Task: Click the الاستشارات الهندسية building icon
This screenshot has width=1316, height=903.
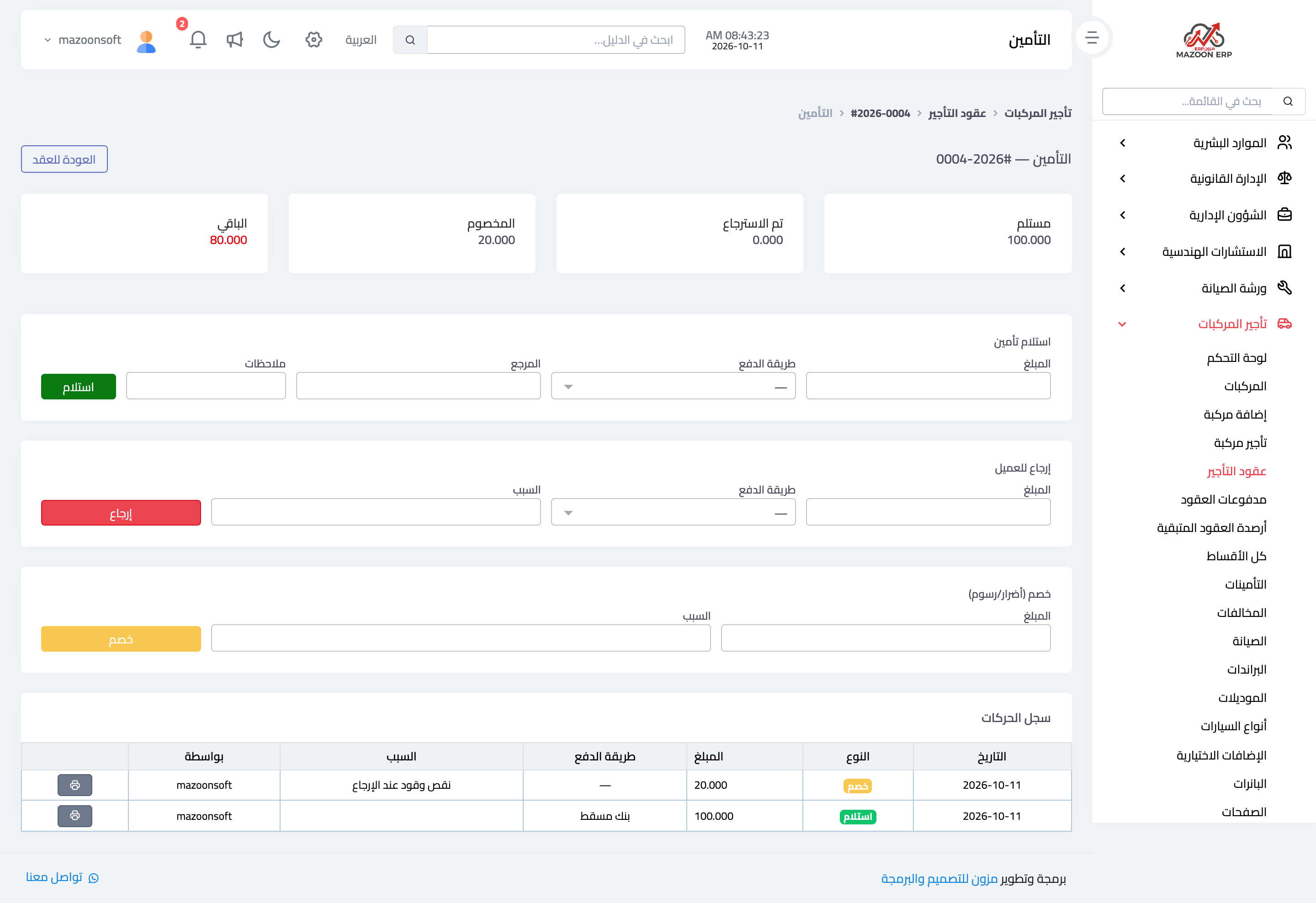Action: (x=1284, y=251)
